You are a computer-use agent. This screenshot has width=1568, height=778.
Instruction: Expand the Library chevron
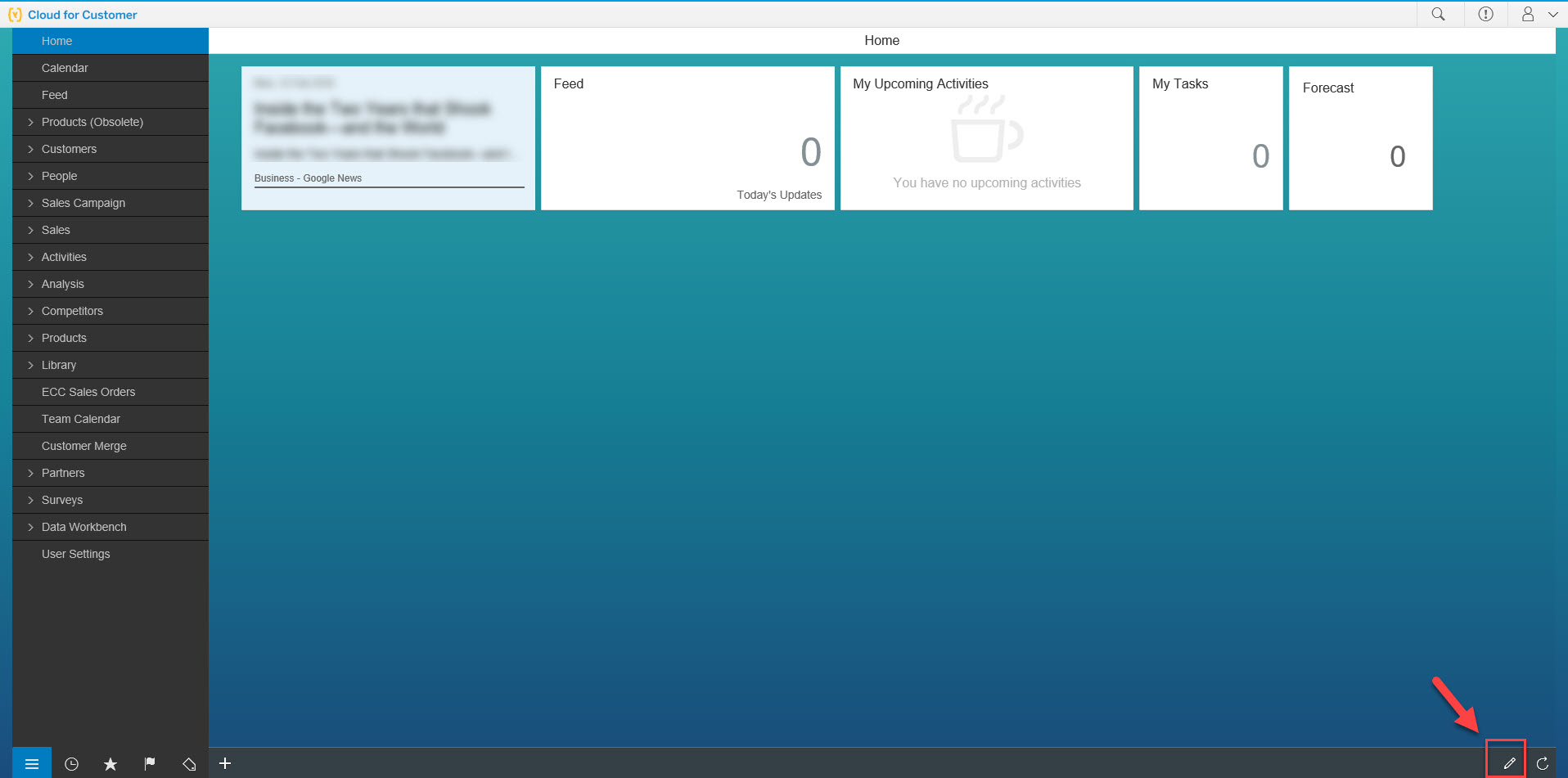[x=31, y=365]
